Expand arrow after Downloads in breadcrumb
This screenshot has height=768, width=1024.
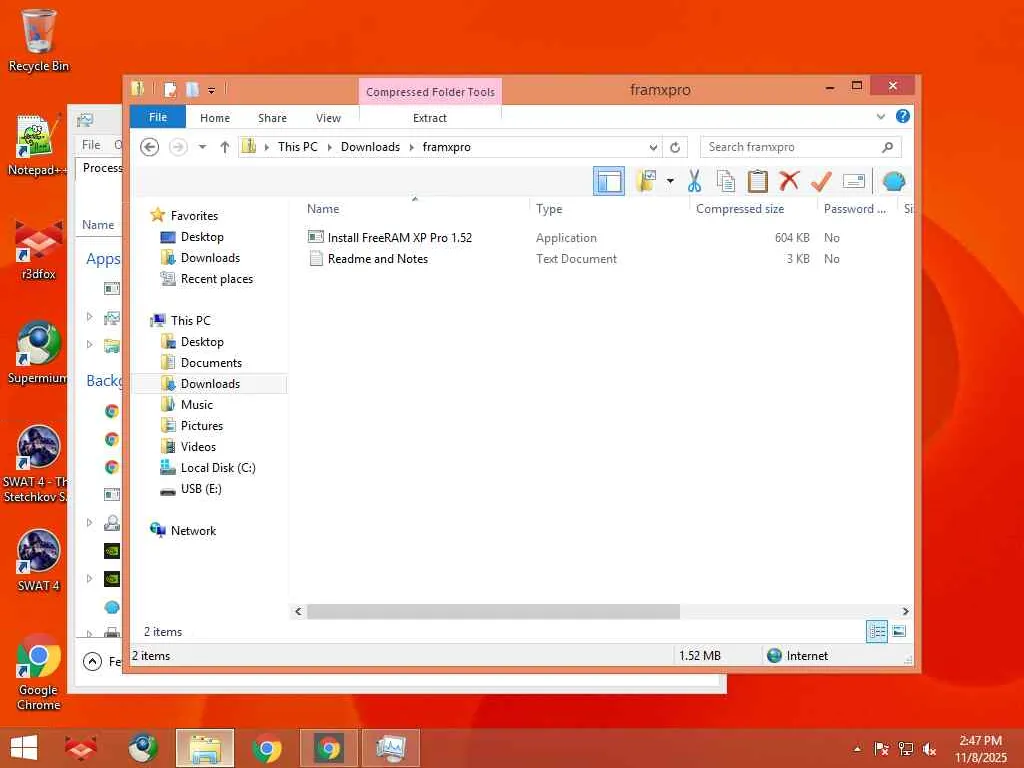coord(411,147)
